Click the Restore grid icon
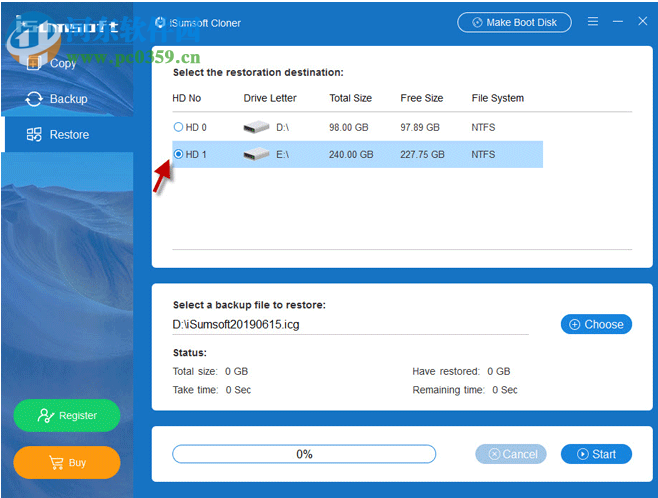 pos(34,135)
